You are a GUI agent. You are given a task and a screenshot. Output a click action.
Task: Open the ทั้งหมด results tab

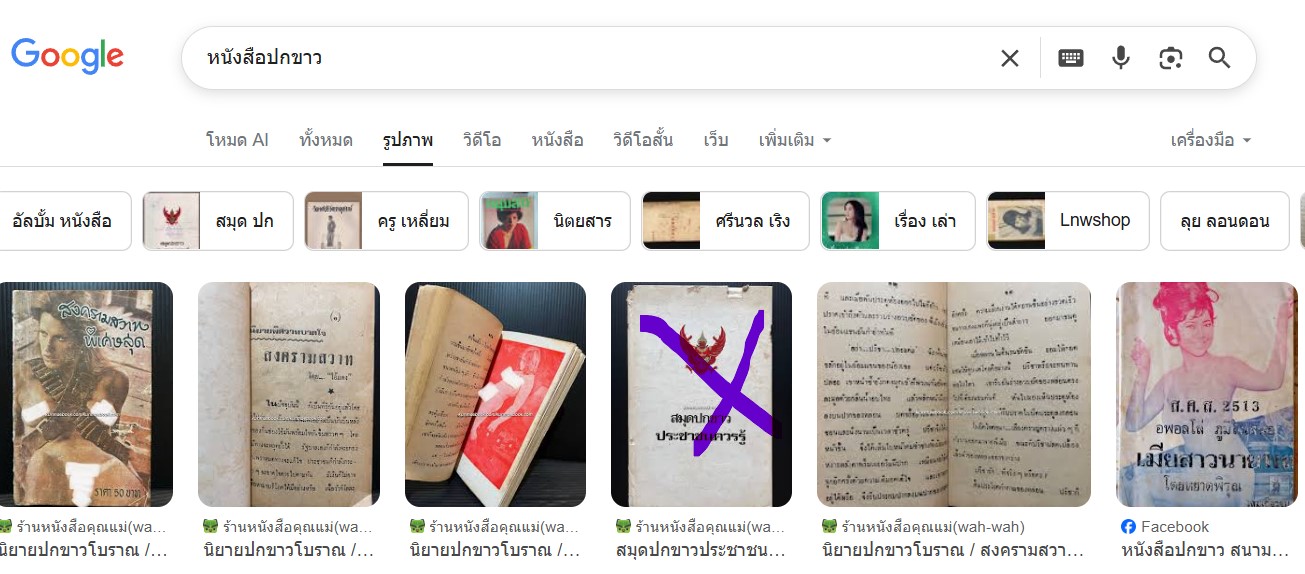(x=326, y=140)
